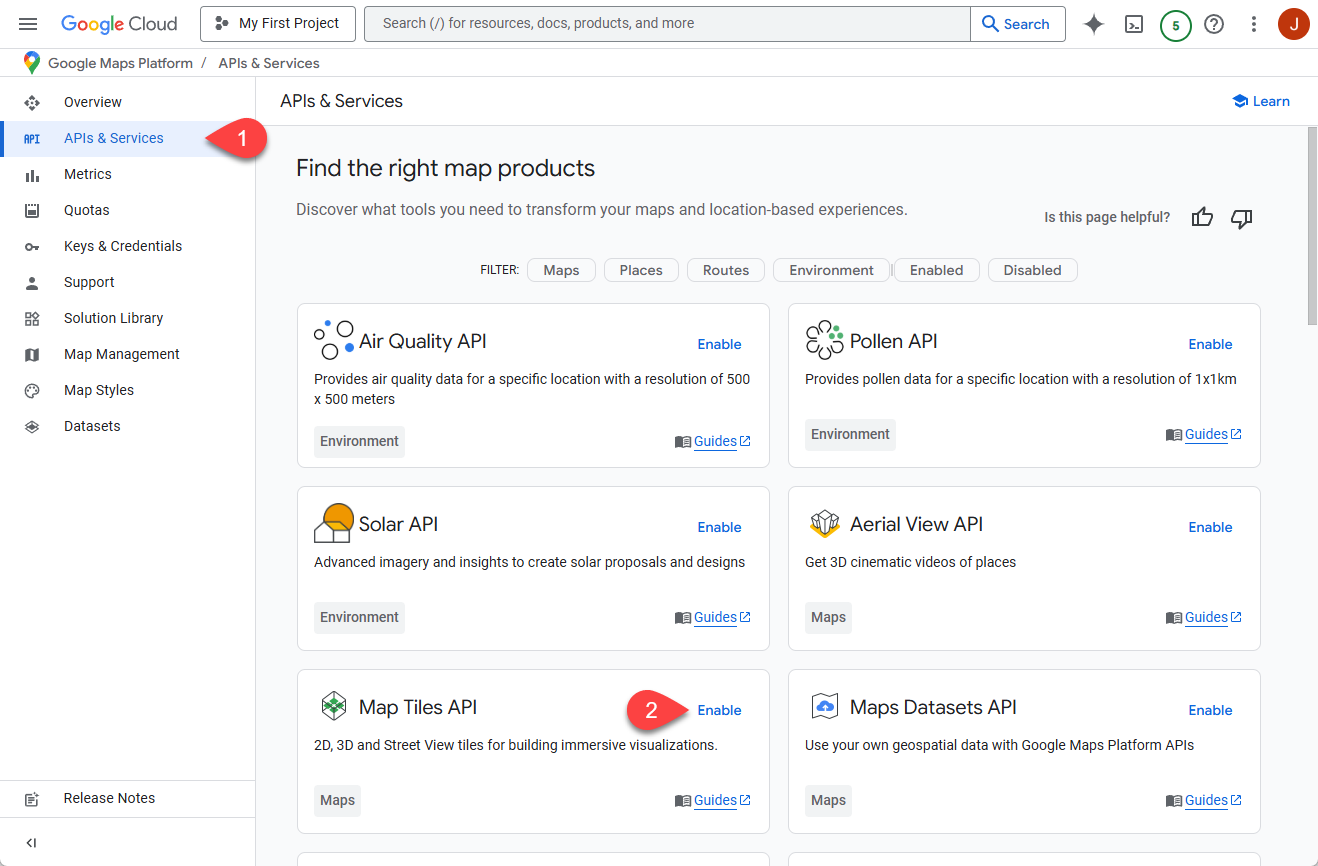Open Guides link for Pollen API
This screenshot has width=1318, height=866.
pos(1204,434)
